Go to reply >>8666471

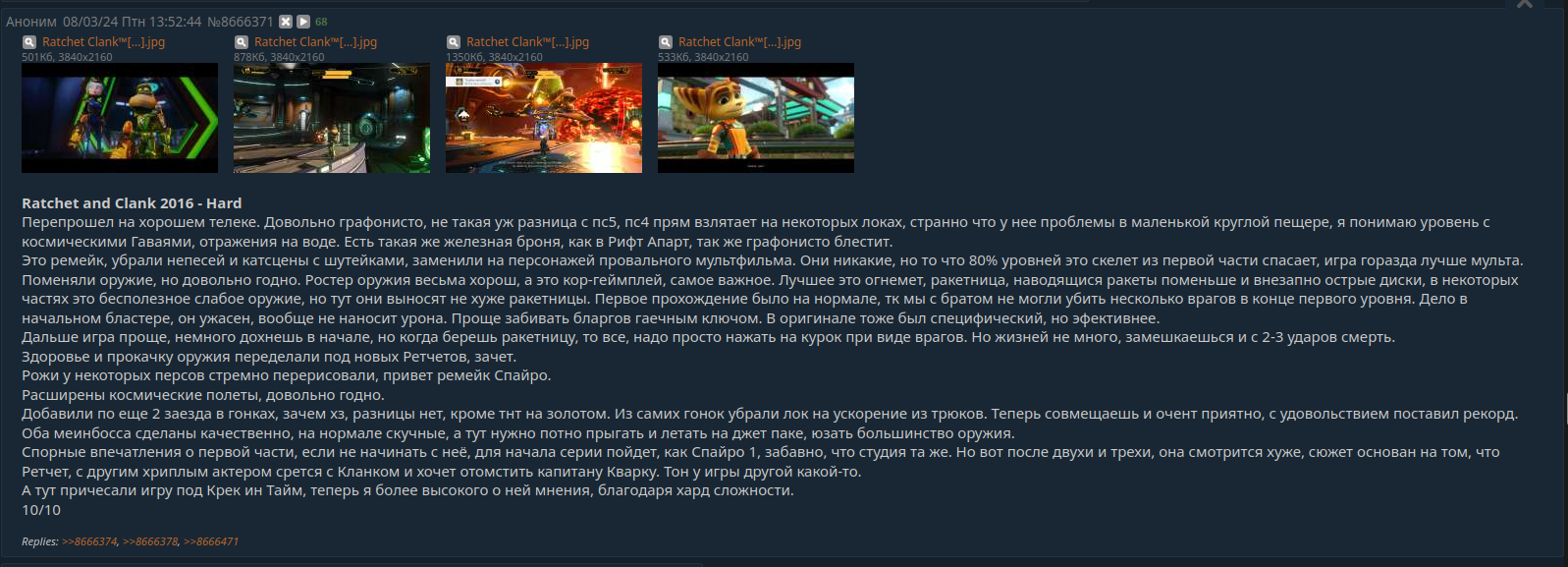(x=211, y=541)
